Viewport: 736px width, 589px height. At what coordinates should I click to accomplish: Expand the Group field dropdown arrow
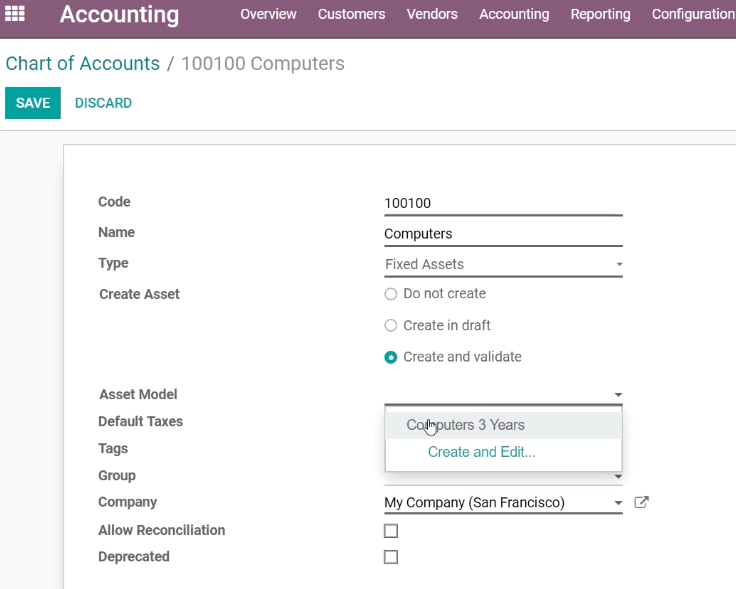pos(618,477)
